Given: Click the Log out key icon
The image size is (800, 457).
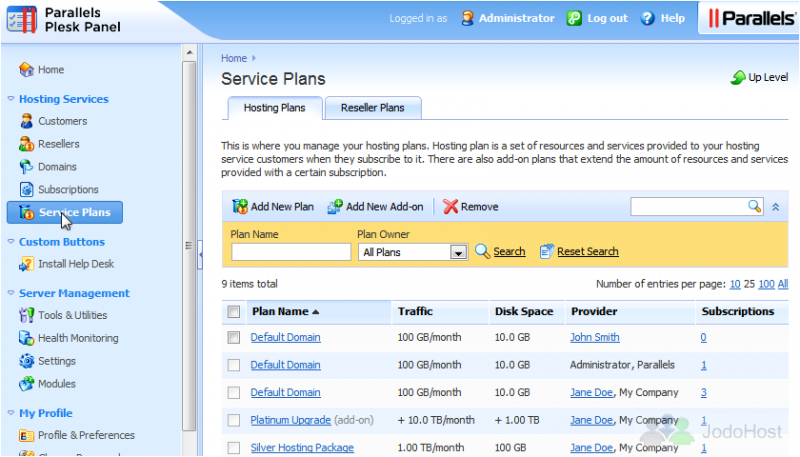Looking at the screenshot, I should click(x=574, y=18).
